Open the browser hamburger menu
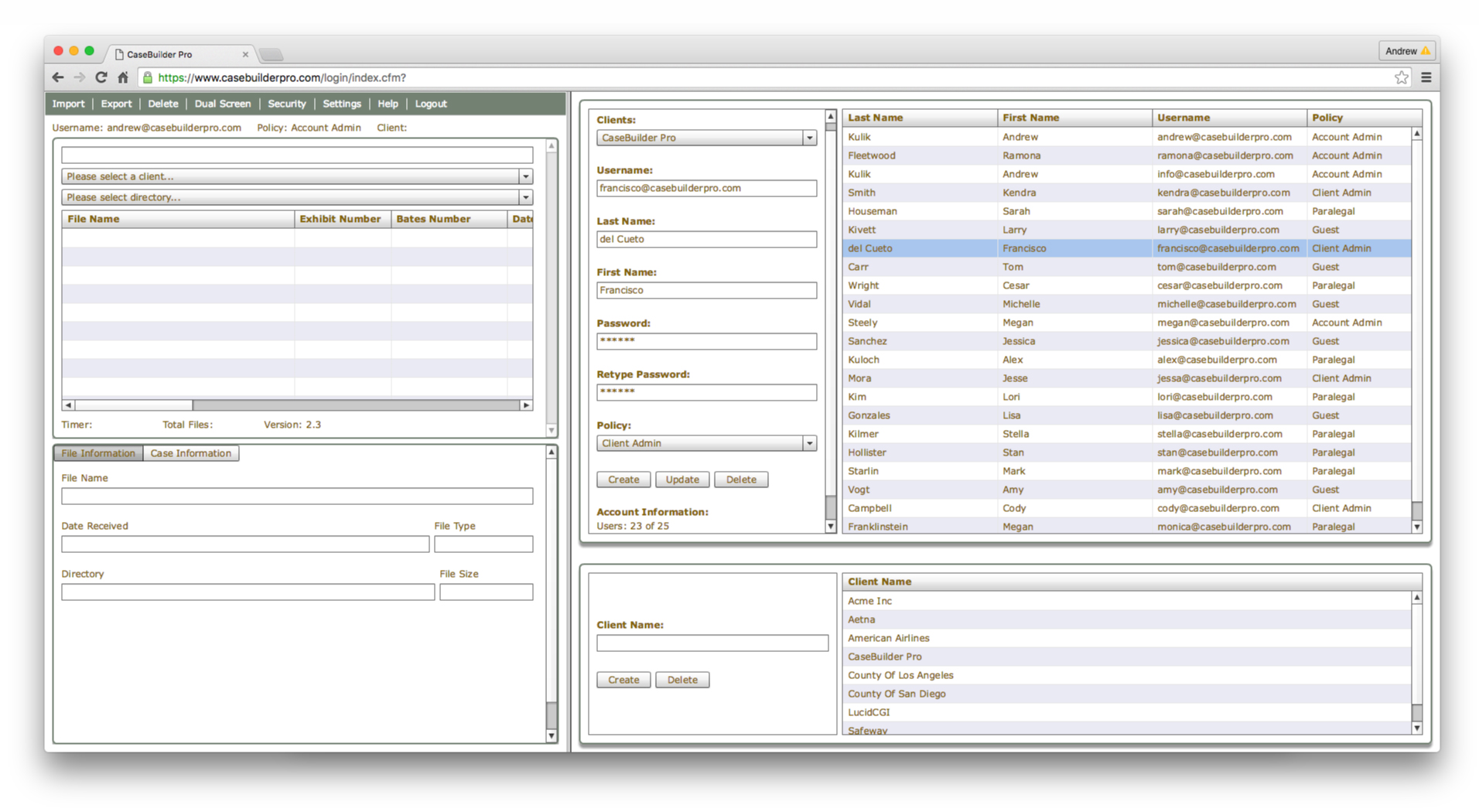The width and height of the screenshot is (1479, 812). pos(1426,77)
